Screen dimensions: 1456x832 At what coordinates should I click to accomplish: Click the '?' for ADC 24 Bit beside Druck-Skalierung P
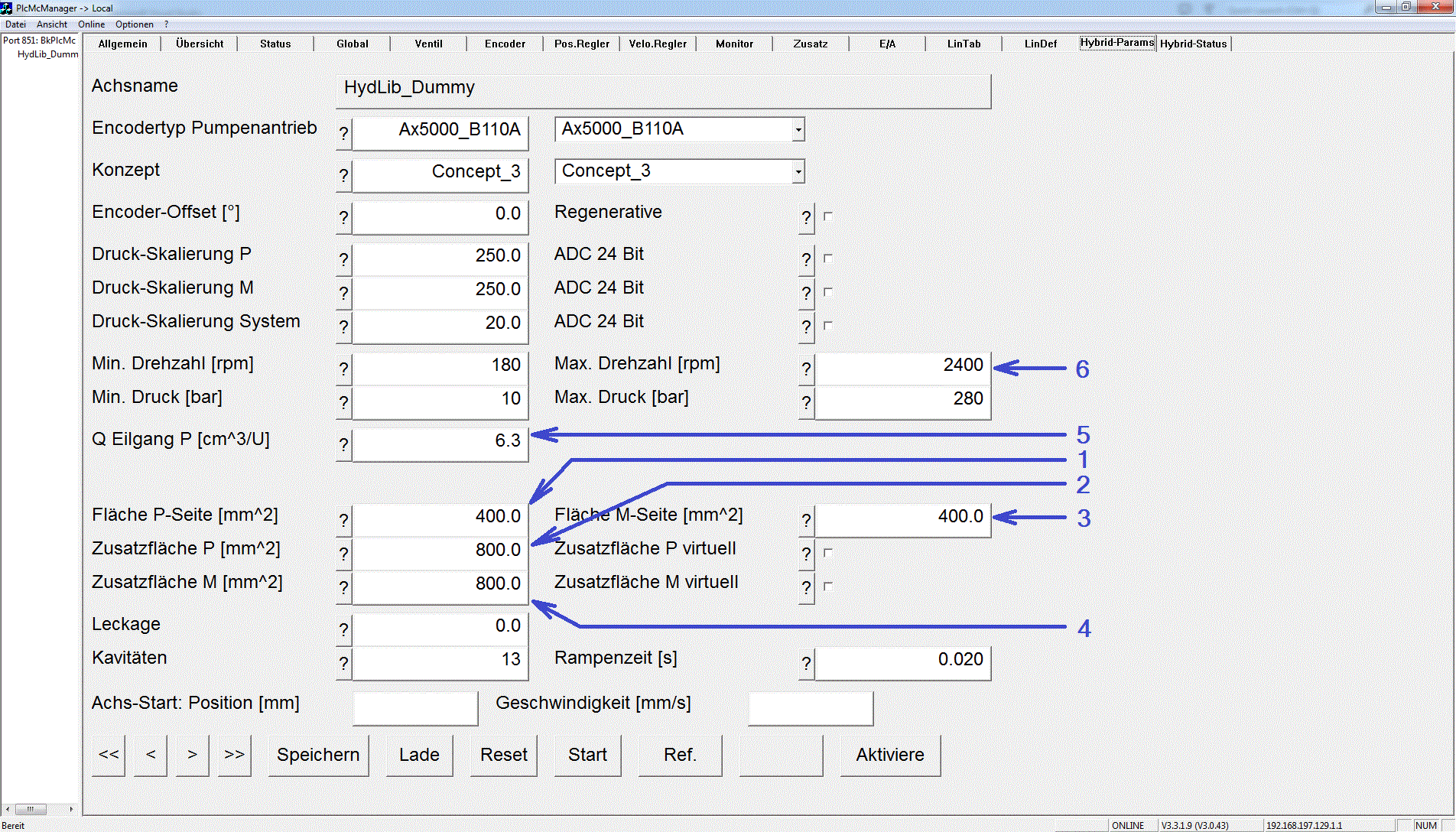(807, 260)
